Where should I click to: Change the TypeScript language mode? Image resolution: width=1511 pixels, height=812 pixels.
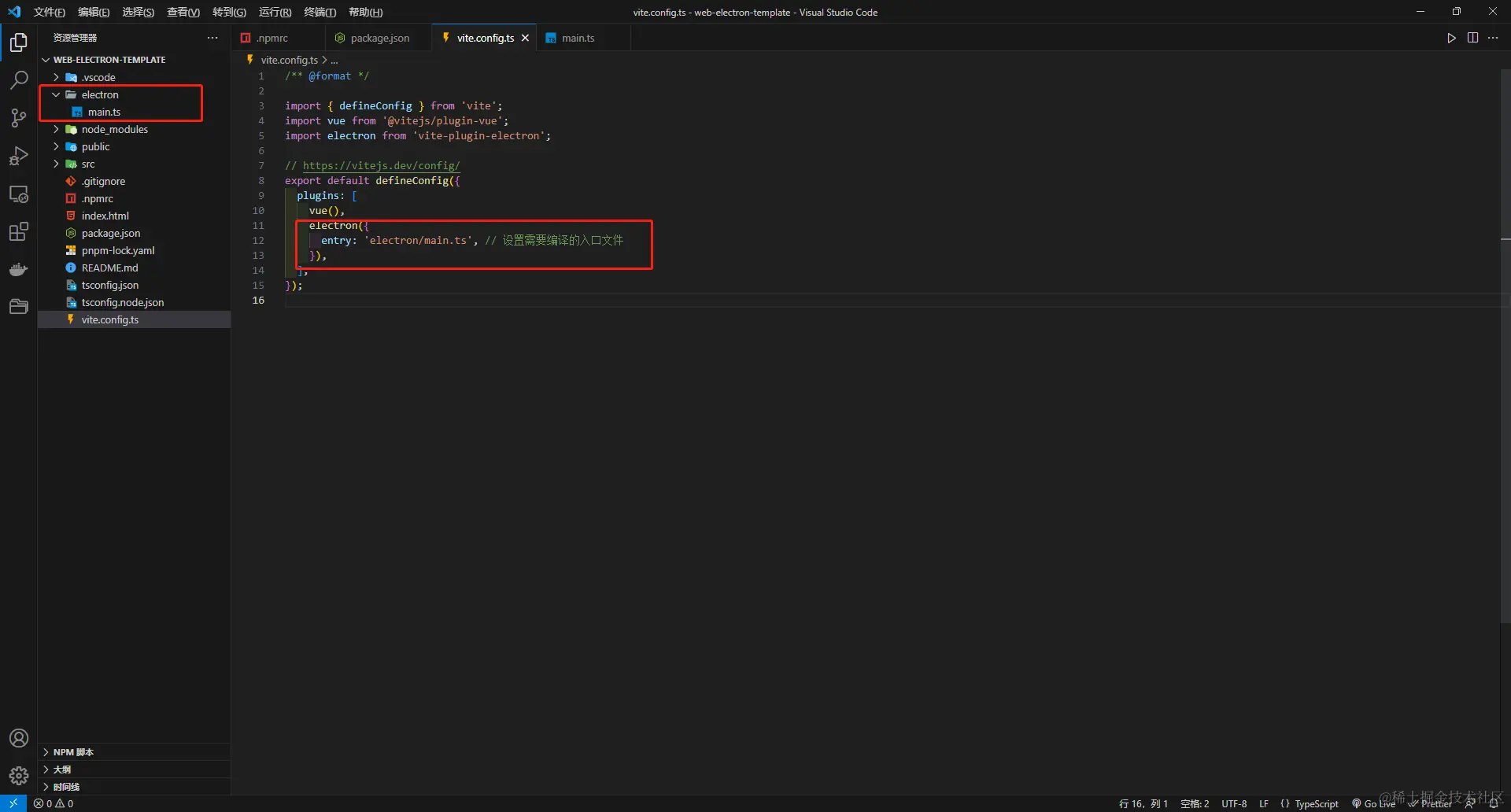pos(1317,803)
